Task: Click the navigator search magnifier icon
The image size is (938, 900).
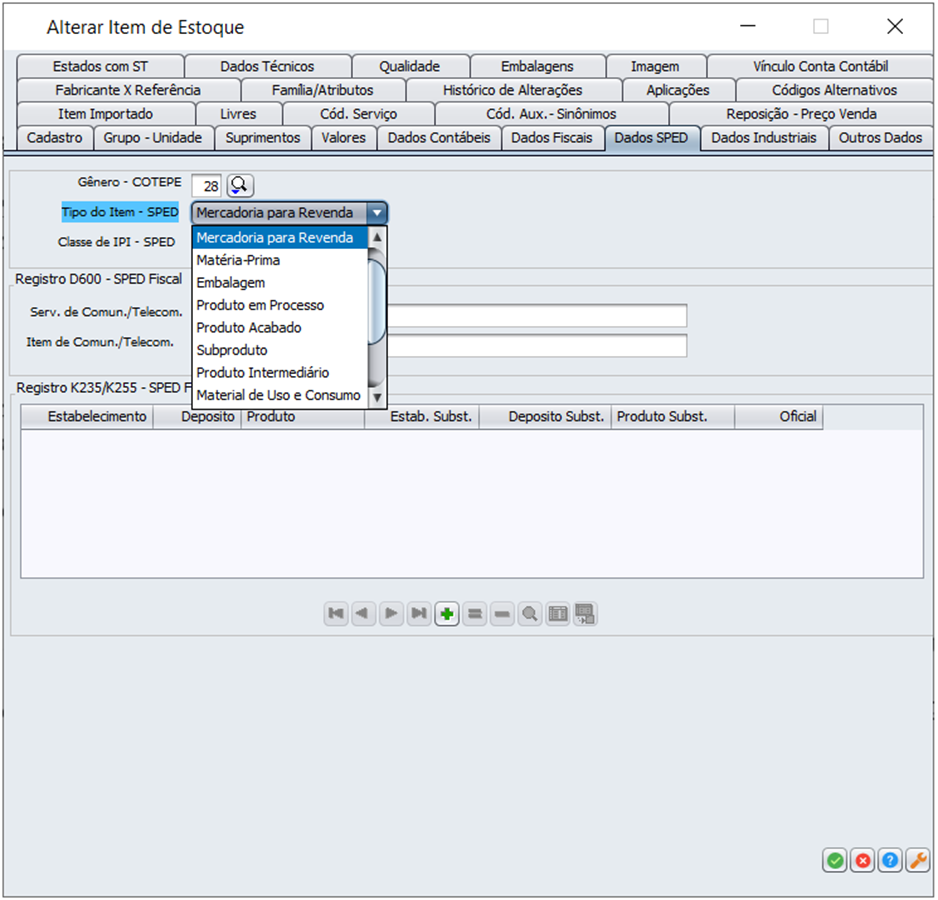Action: pos(530,614)
